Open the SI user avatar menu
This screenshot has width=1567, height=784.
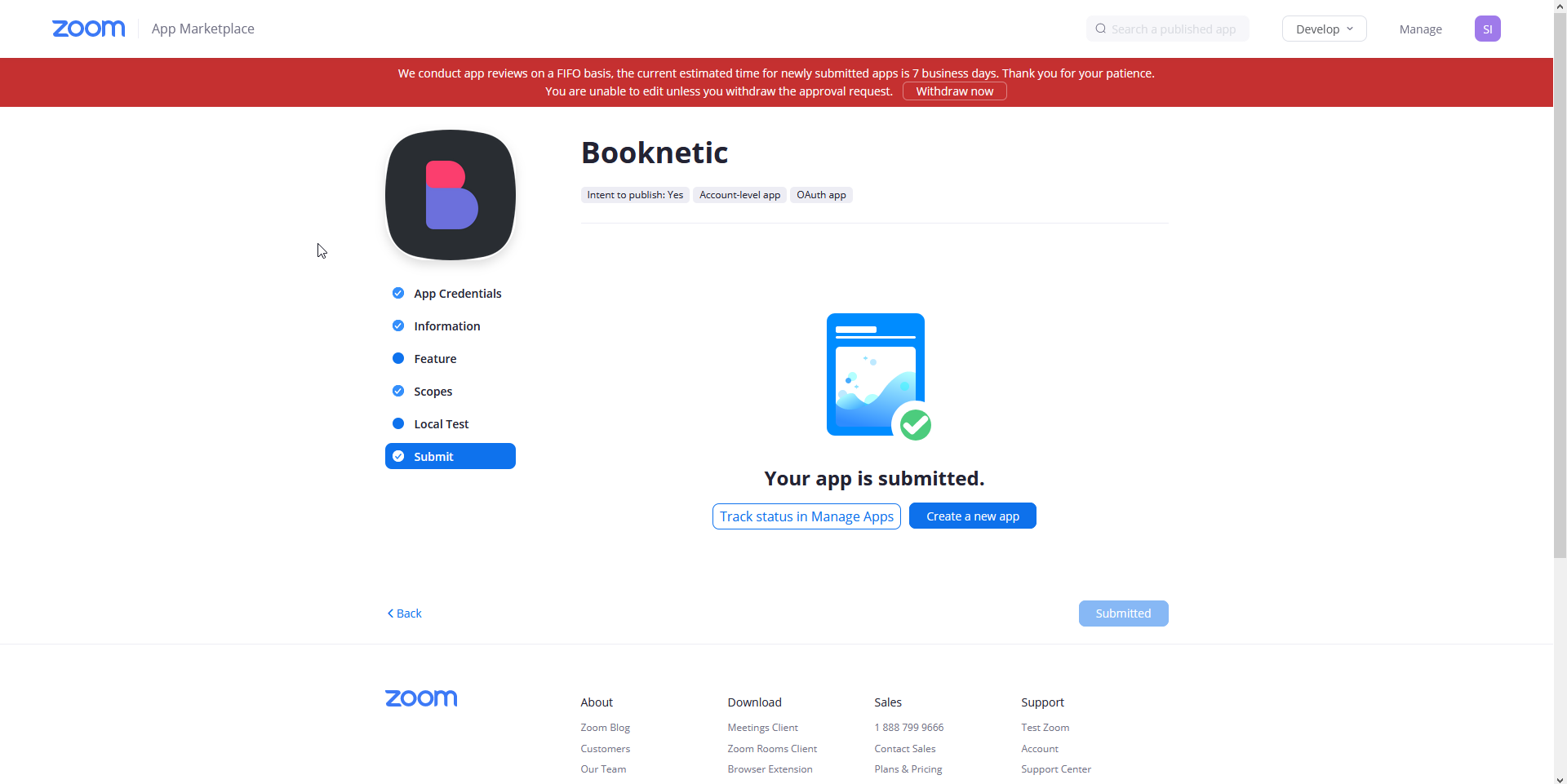point(1487,29)
